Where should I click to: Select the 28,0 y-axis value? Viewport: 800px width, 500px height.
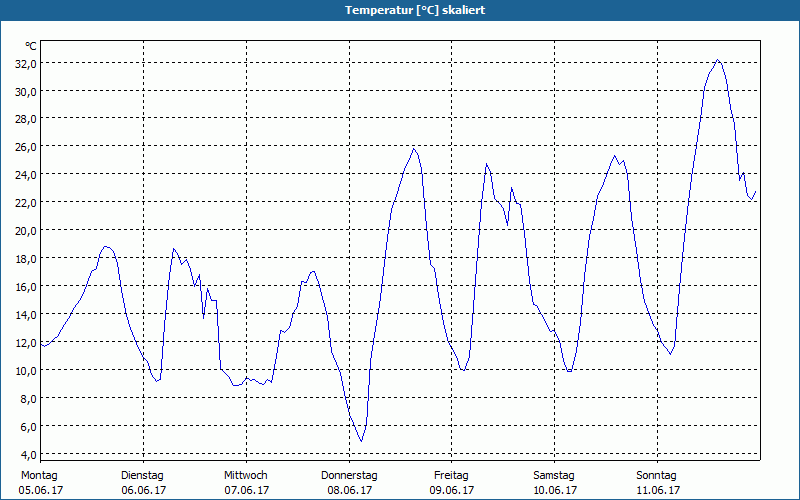[x=26, y=119]
